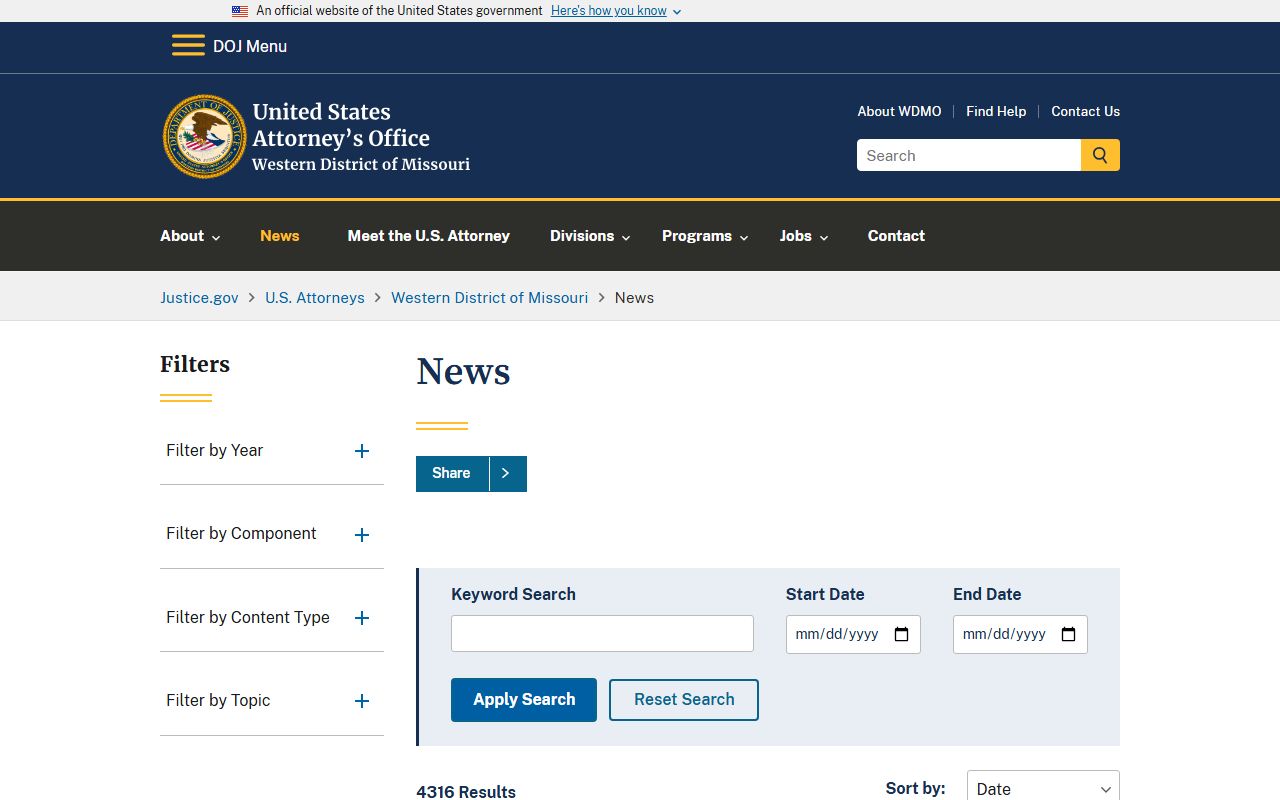Expand "Here's how you know" disclosure

pos(616,11)
